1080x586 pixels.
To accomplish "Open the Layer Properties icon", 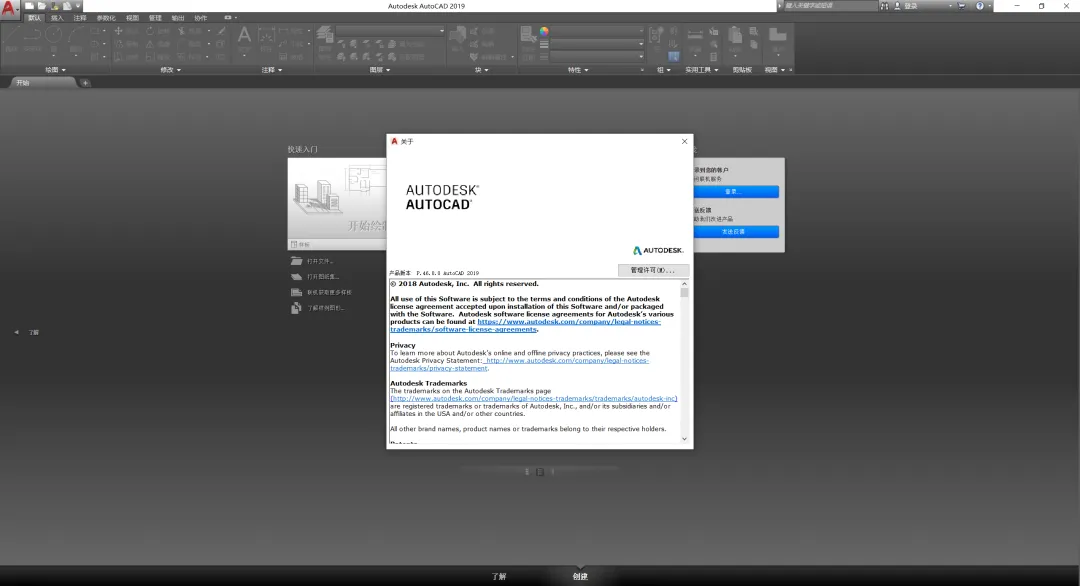I will pyautogui.click(x=326, y=35).
